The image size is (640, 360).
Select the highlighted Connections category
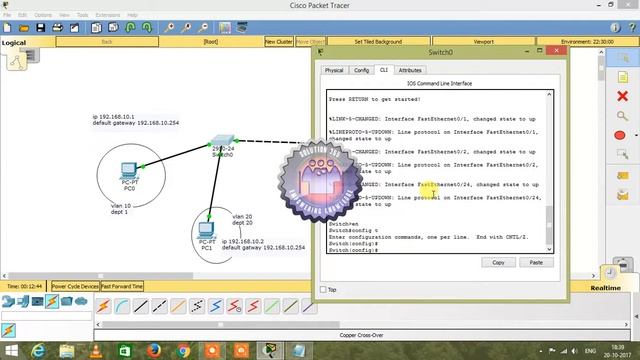[52, 302]
